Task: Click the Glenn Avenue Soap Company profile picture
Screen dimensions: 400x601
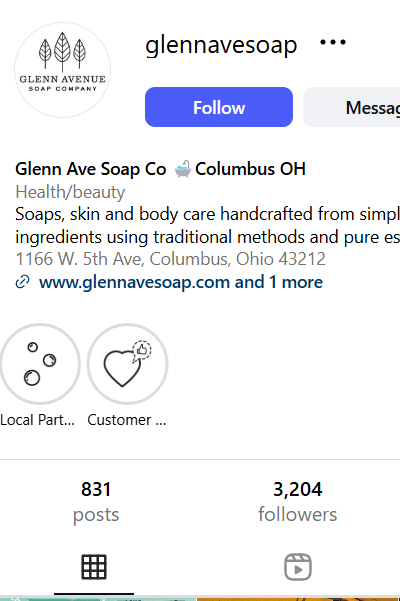Action: pyautogui.click(x=62, y=70)
